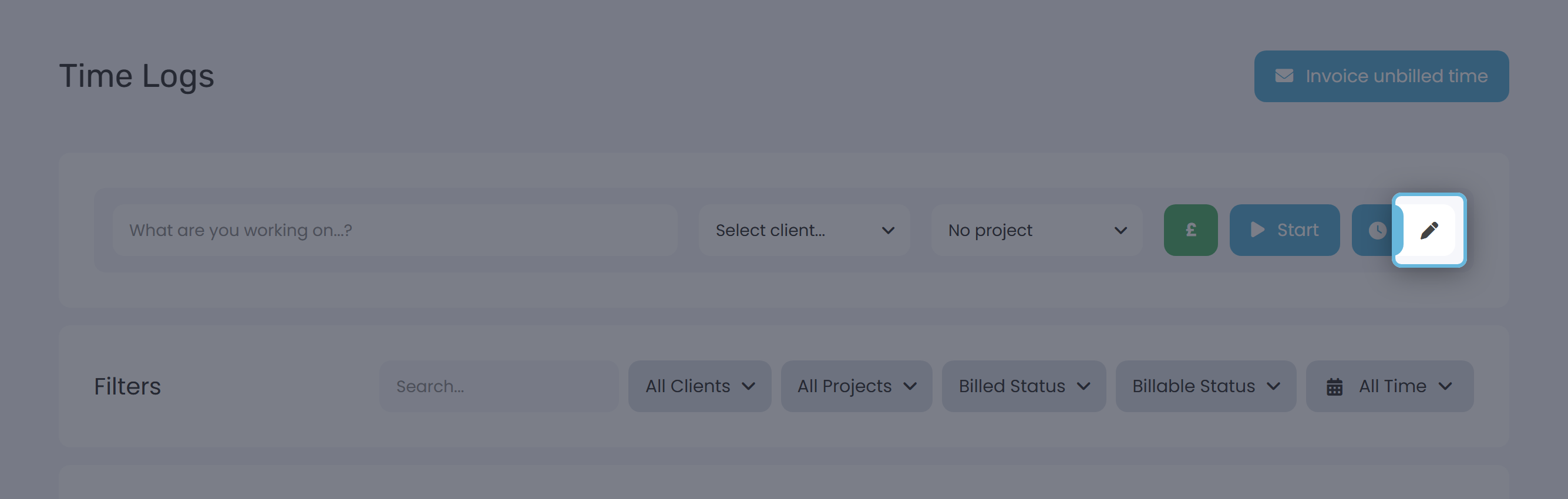Click the Invoice unbilled time button
This screenshot has height=499, width=1568.
pos(1381,76)
